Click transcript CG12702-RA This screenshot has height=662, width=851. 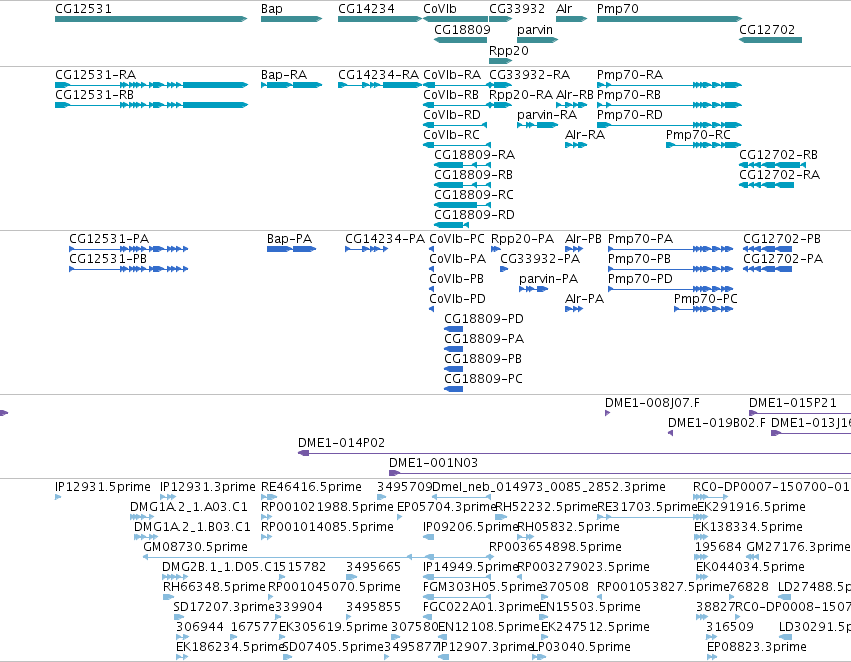[x=766, y=185]
